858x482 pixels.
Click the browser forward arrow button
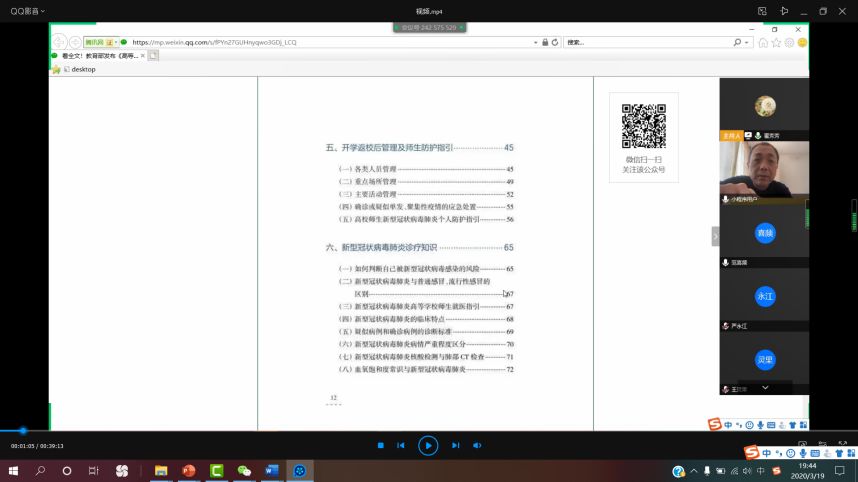point(75,42)
